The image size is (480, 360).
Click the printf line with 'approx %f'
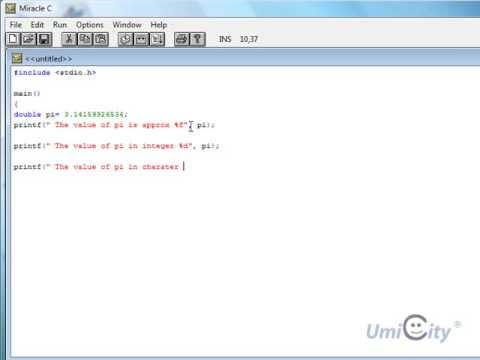(114, 125)
